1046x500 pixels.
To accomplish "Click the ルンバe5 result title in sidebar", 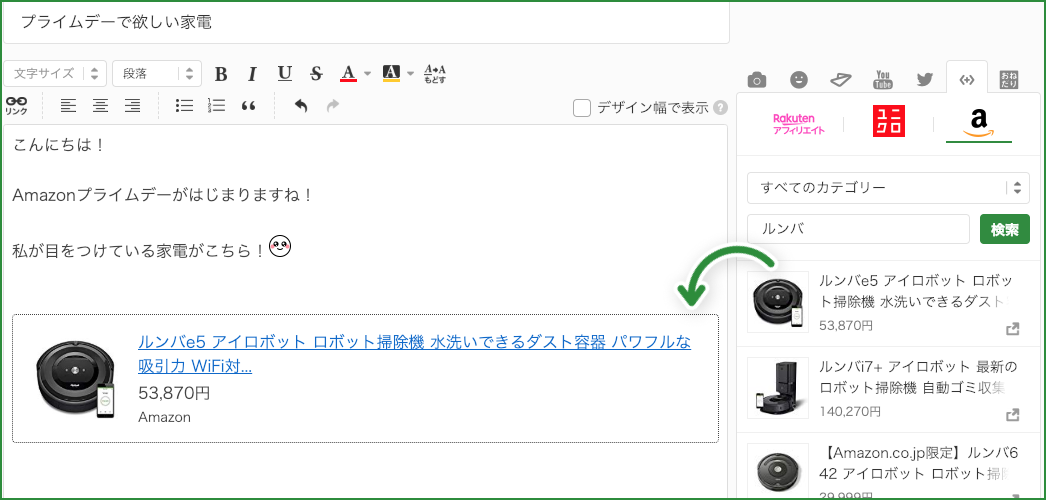I will point(915,291).
